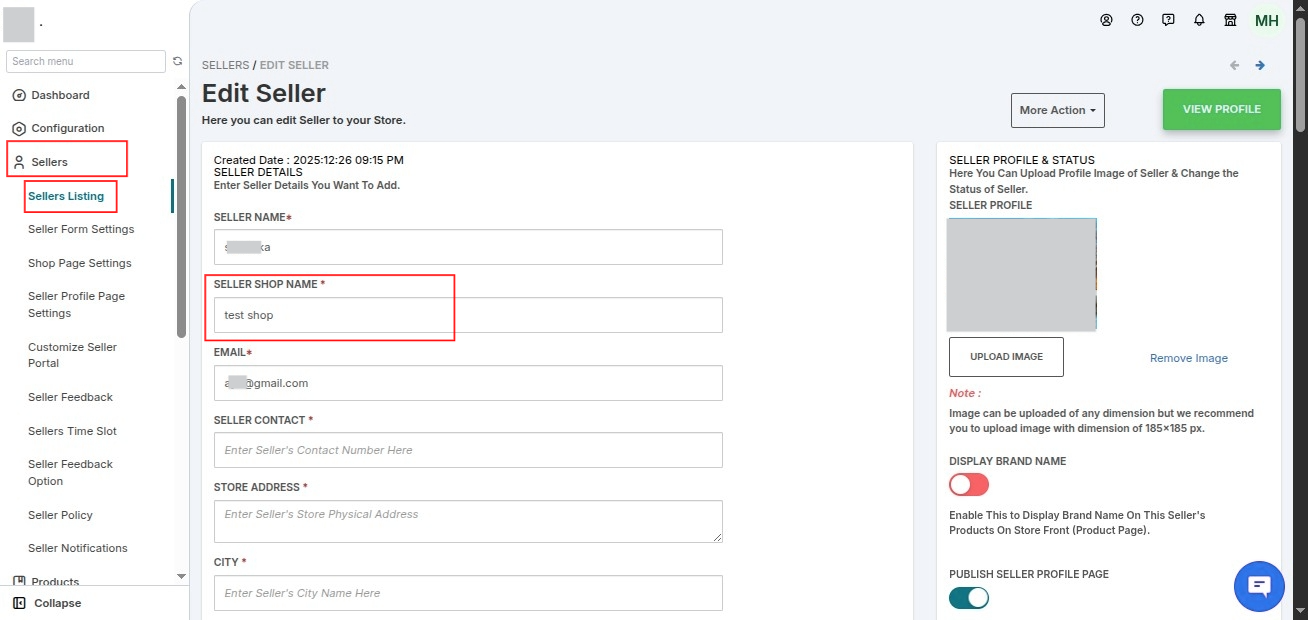This screenshot has height=620, width=1308.
Task: Click the Edit Seller heading
Action: [264, 93]
